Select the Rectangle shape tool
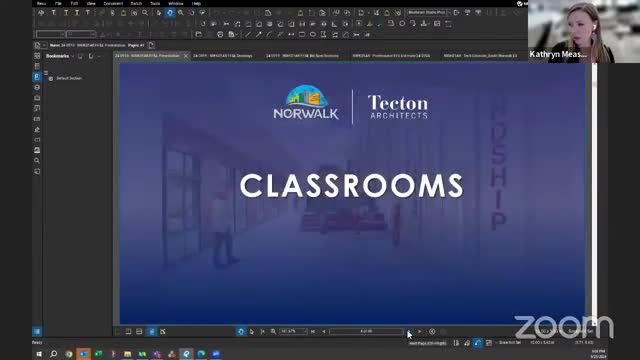 pyautogui.click(x=302, y=35)
